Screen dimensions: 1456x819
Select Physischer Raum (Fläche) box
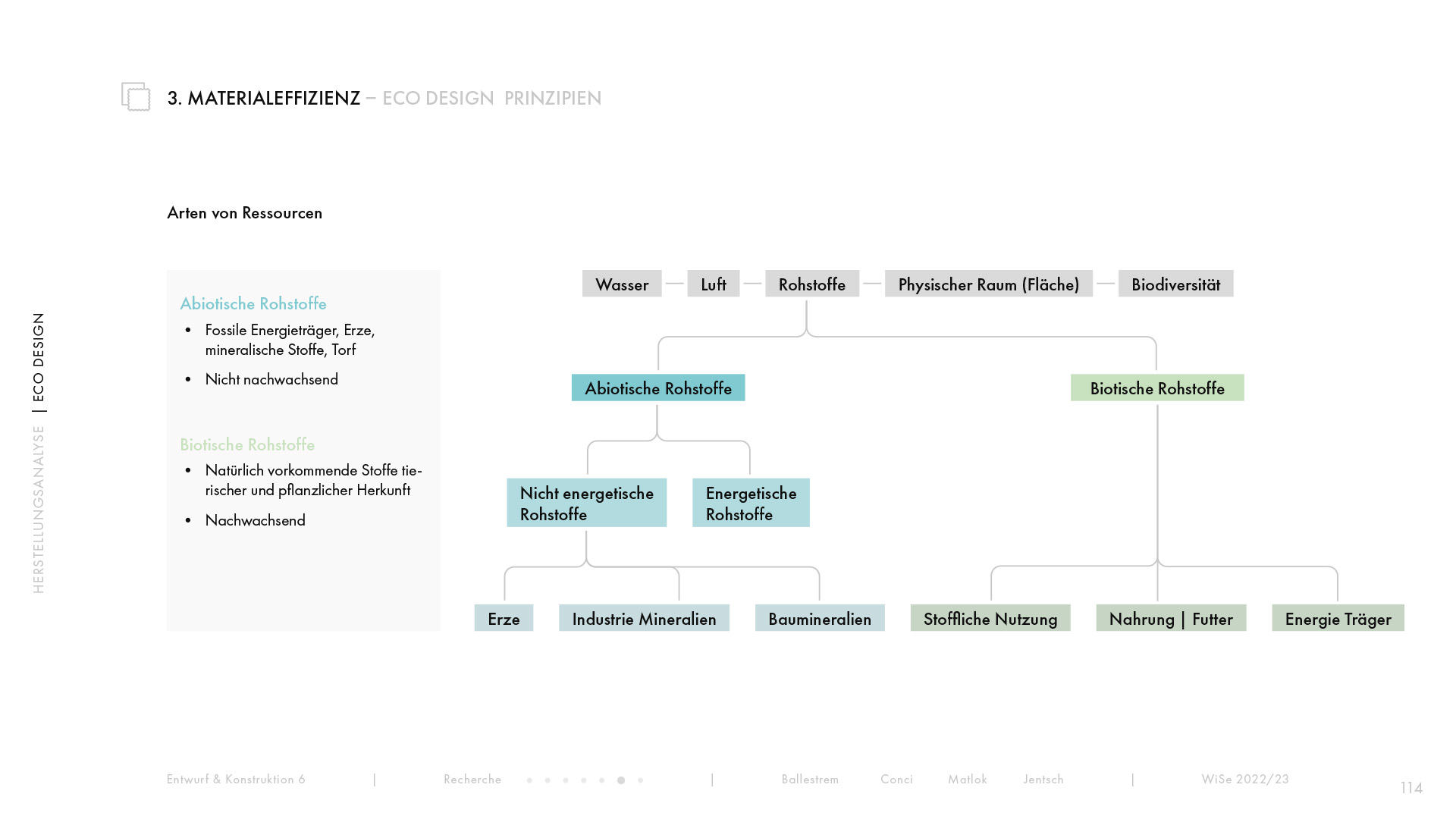989,284
